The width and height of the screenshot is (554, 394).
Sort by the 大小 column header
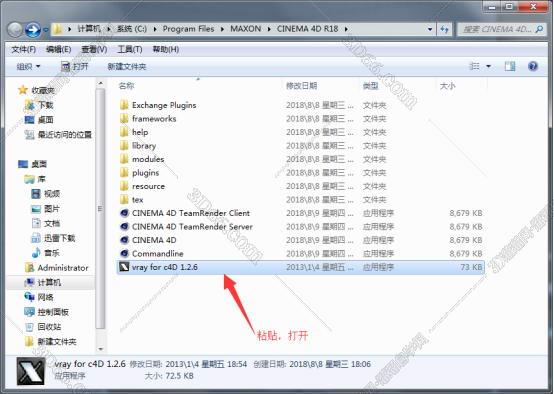point(447,86)
